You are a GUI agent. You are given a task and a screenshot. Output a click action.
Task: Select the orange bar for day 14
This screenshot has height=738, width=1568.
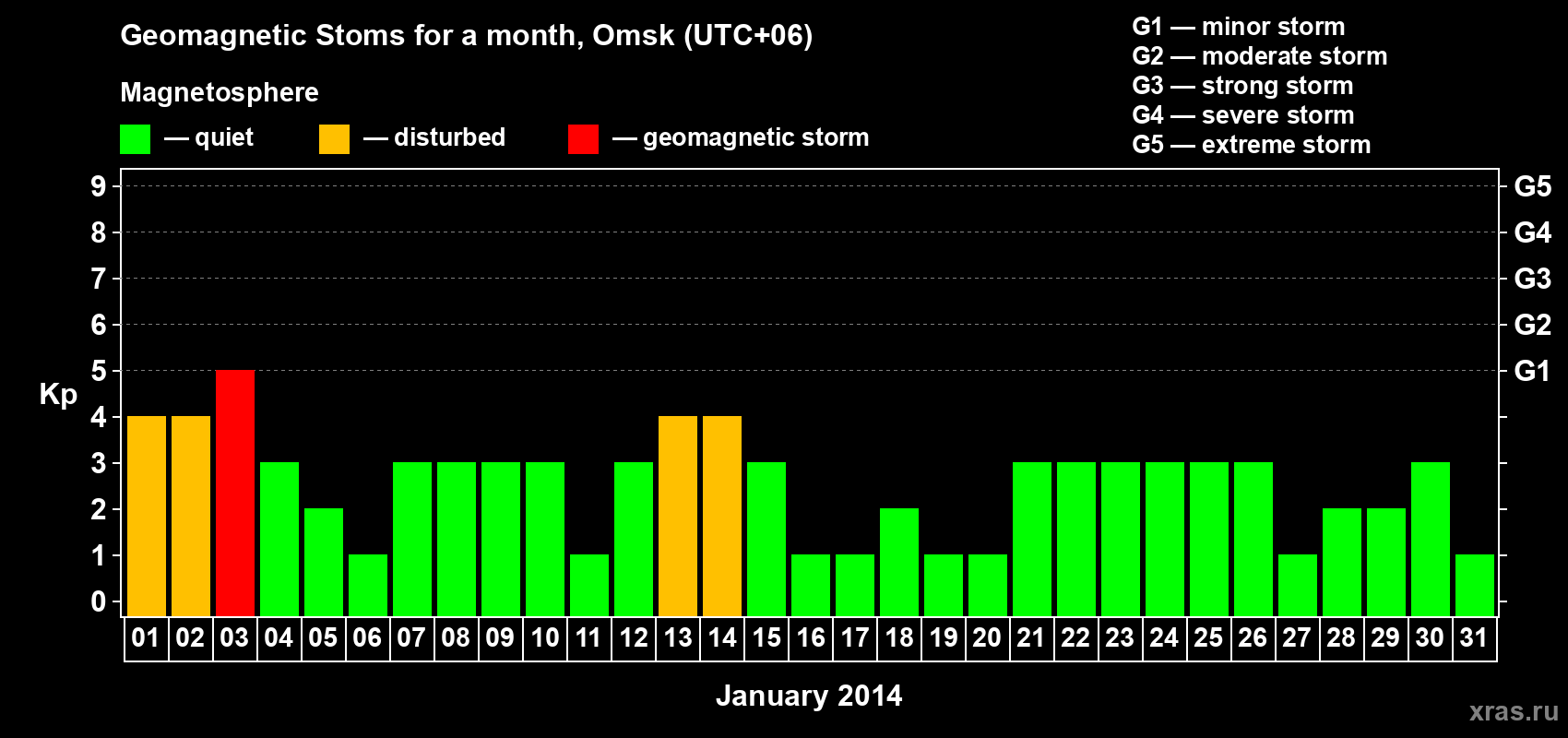[722, 517]
